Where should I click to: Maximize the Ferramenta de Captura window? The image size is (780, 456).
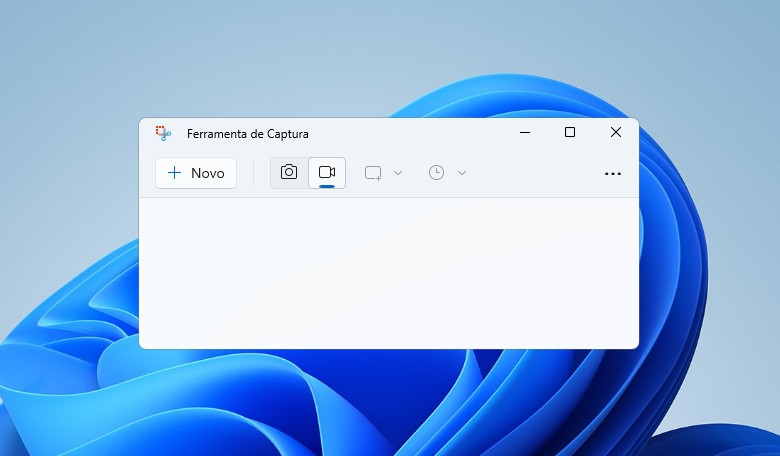pyautogui.click(x=570, y=132)
